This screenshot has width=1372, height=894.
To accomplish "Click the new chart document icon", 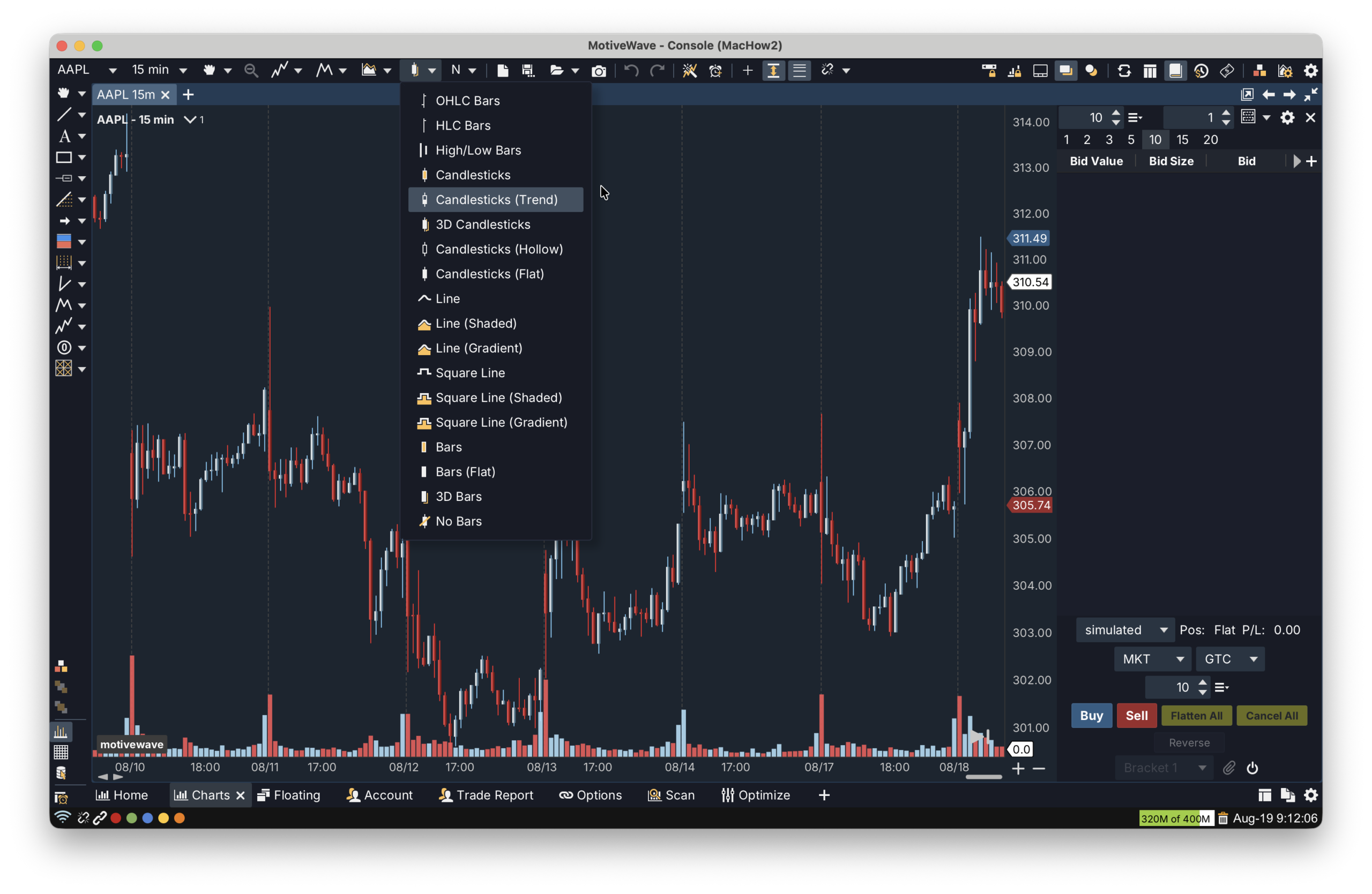I will click(503, 70).
